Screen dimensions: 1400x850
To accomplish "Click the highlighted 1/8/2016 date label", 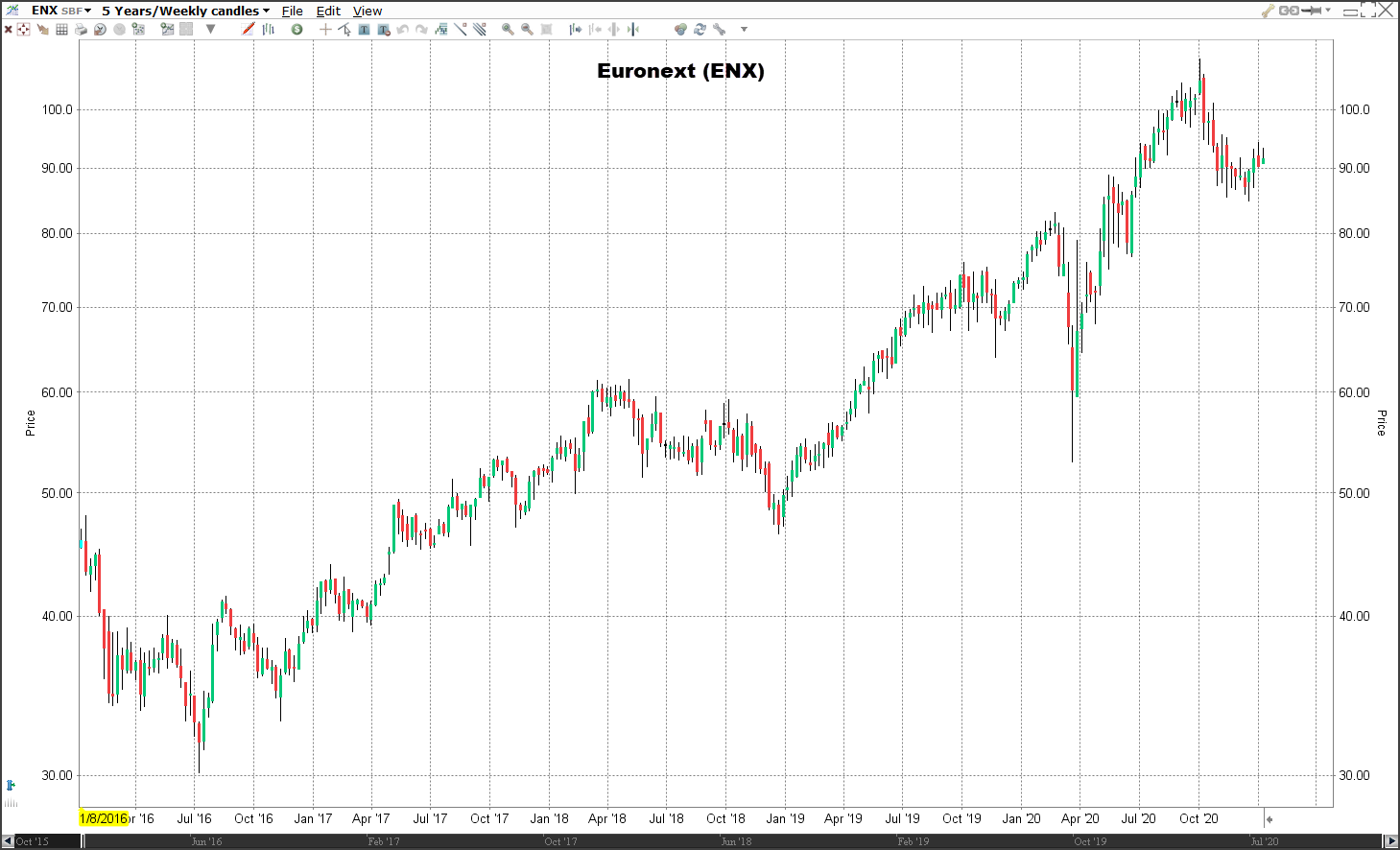I will 104,818.
